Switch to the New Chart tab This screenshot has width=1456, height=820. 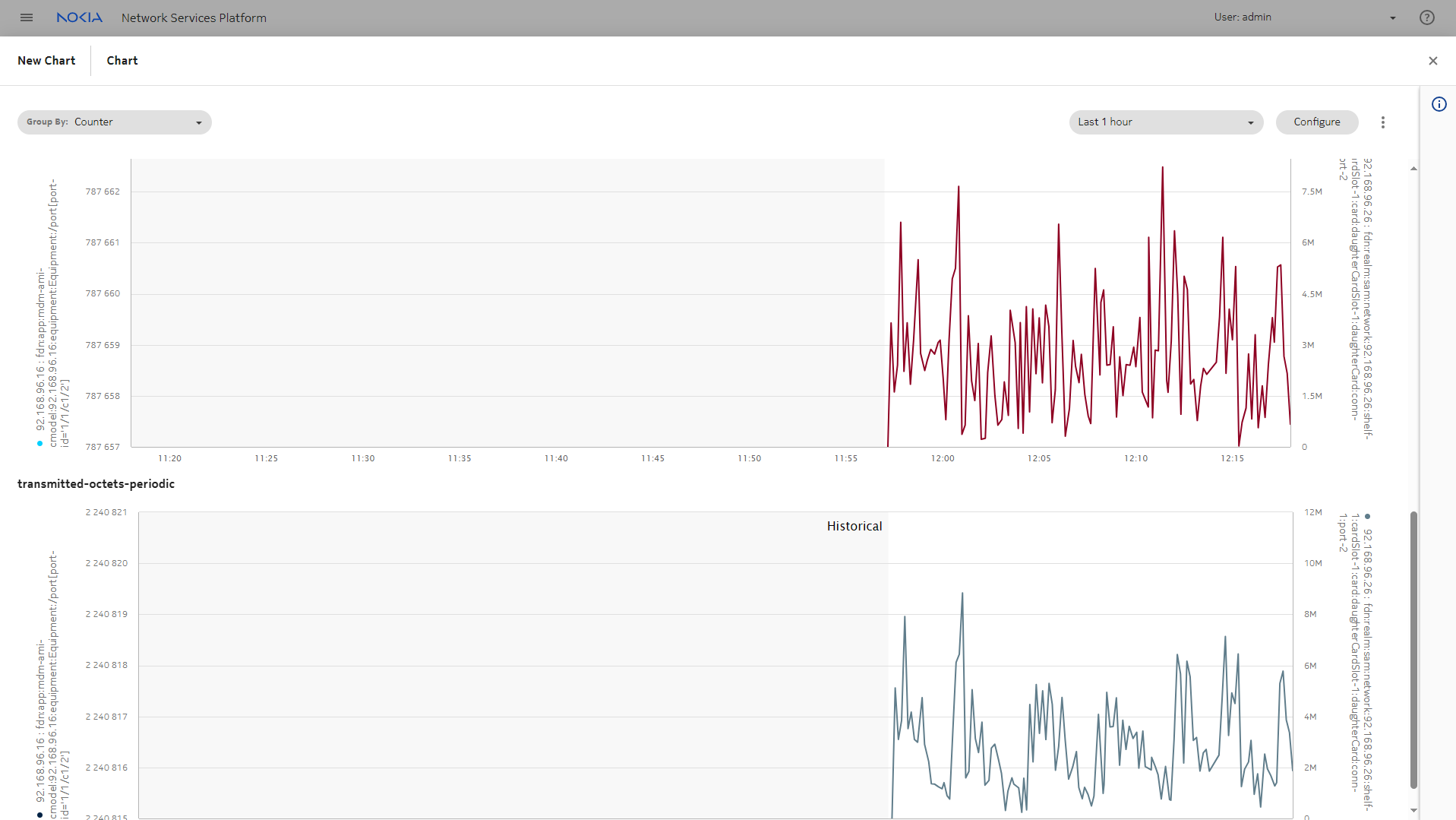click(46, 61)
